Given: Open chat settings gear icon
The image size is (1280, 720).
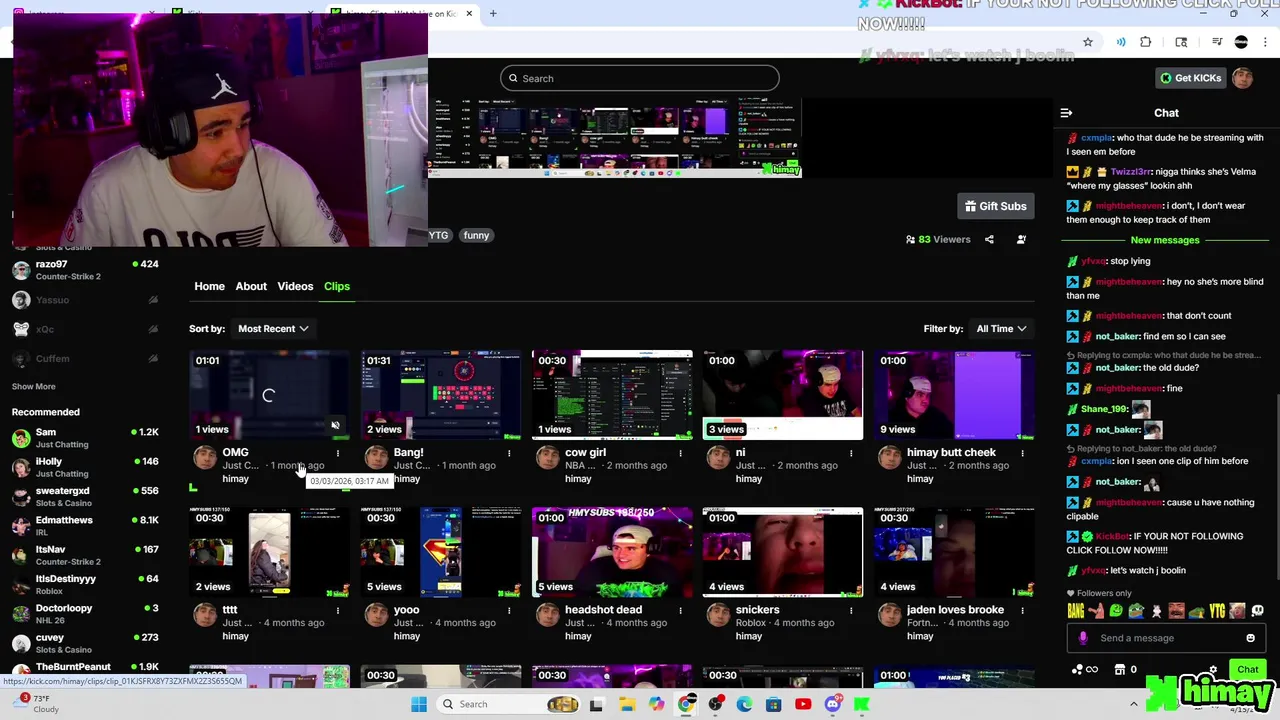Looking at the screenshot, I should (x=1213, y=670).
